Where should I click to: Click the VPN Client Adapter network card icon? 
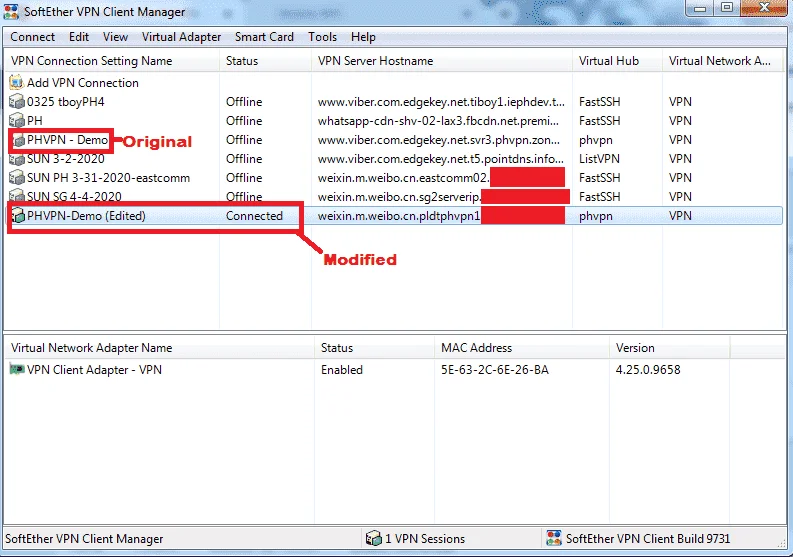click(17, 370)
